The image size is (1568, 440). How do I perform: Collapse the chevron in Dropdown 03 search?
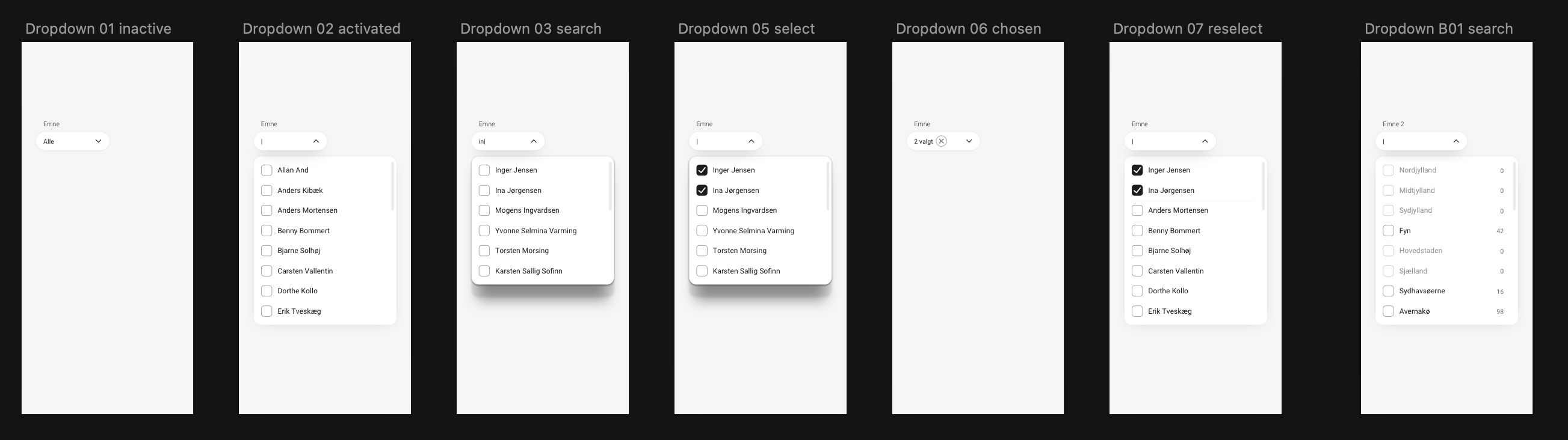click(x=534, y=141)
